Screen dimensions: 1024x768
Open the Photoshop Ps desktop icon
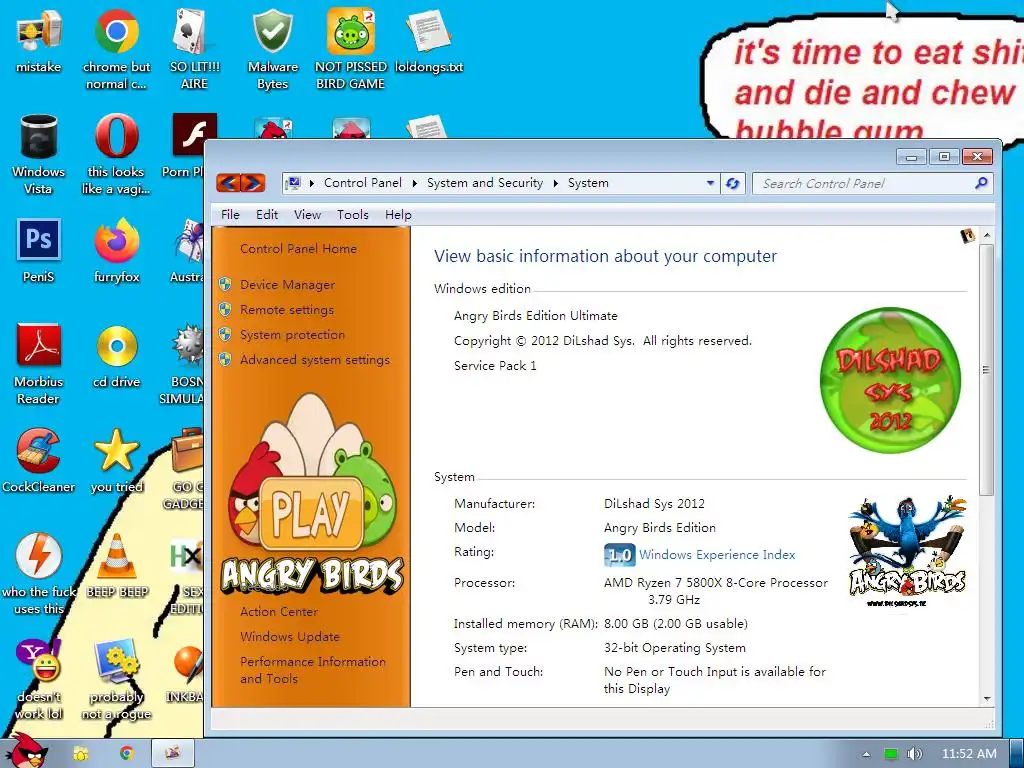(39, 251)
